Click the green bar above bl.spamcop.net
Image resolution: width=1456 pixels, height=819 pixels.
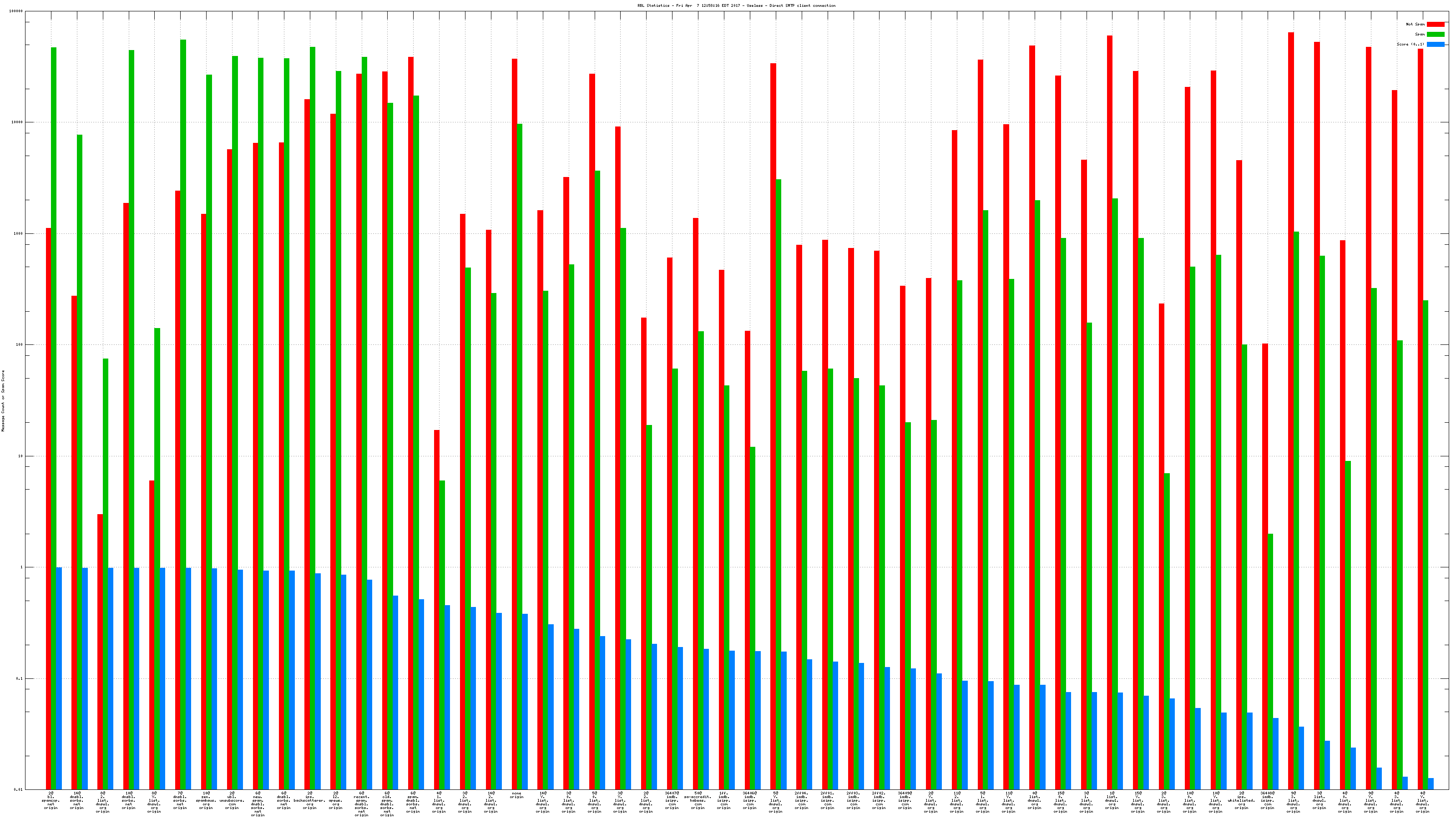coord(54,396)
